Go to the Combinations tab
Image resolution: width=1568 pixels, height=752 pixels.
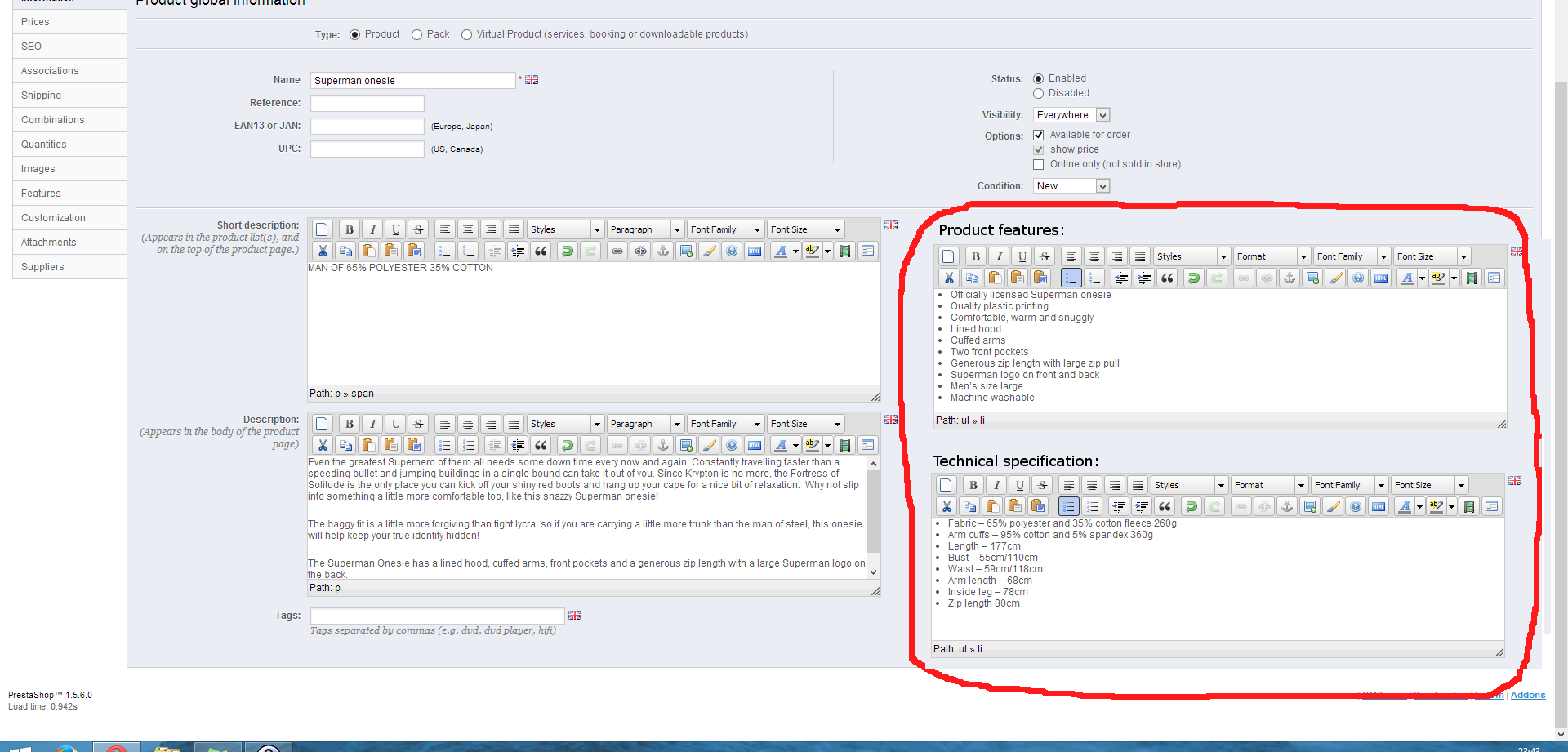[x=69, y=120]
